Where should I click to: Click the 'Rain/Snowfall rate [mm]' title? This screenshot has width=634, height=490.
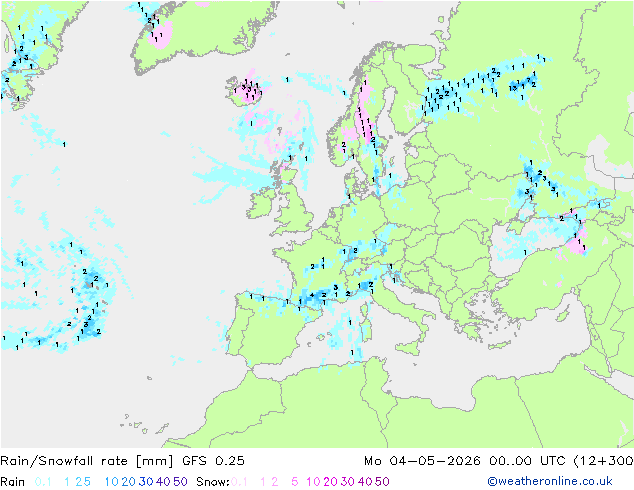click(87, 461)
